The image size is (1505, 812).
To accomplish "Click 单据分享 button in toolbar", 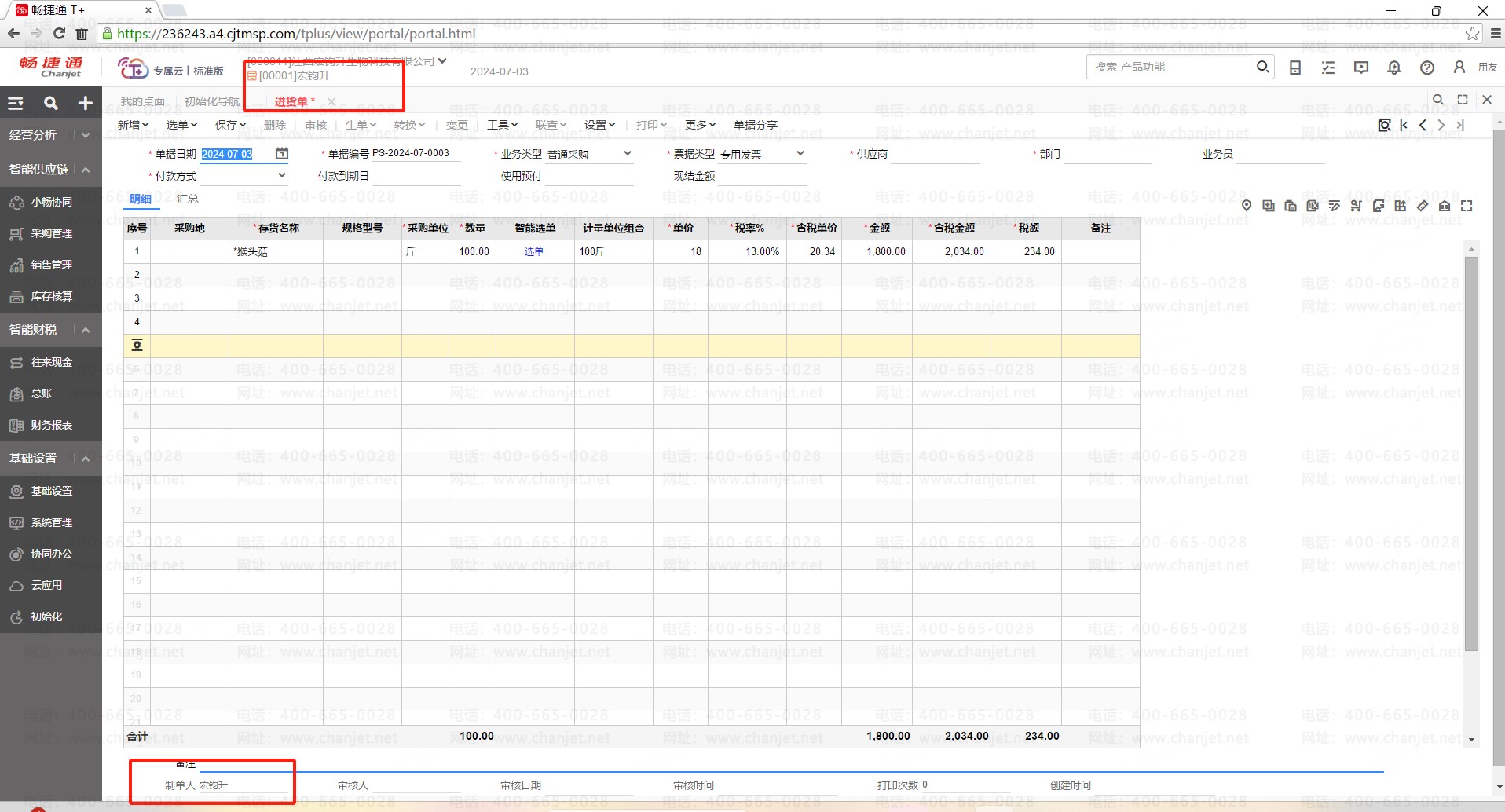I will 755,125.
